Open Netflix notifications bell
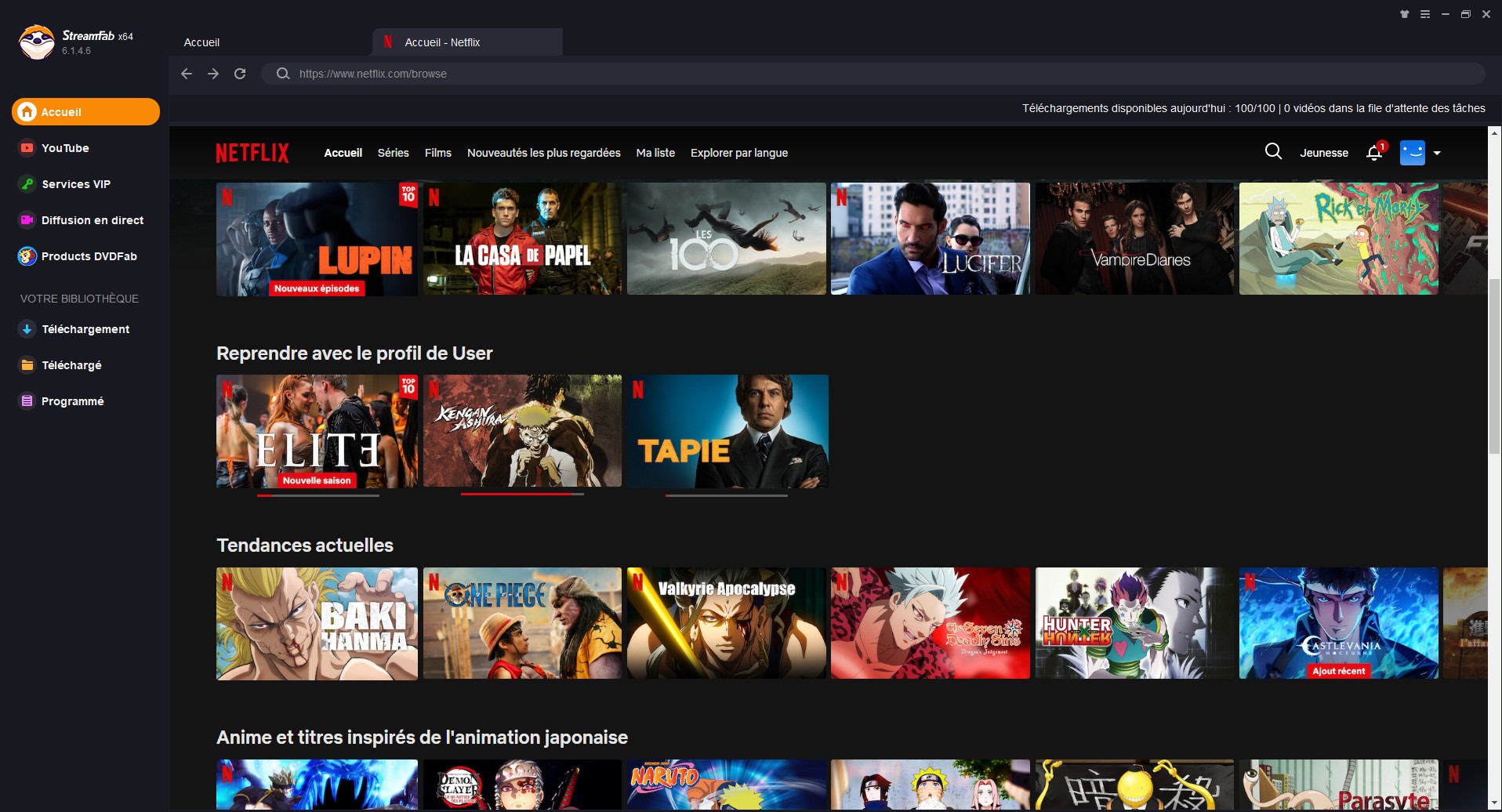Viewport: 1502px width, 812px height. coord(1374,152)
